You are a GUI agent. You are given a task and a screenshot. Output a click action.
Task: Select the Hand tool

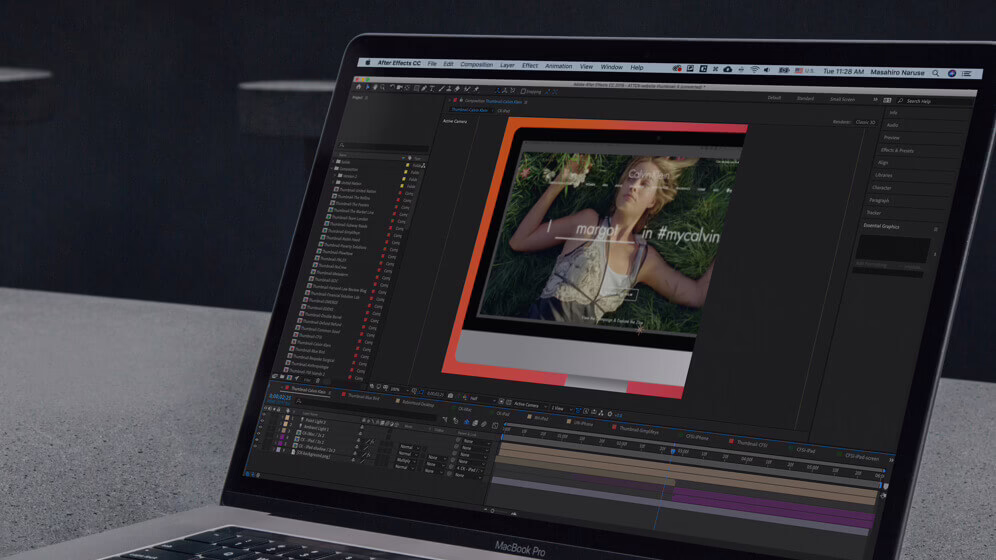(375, 87)
